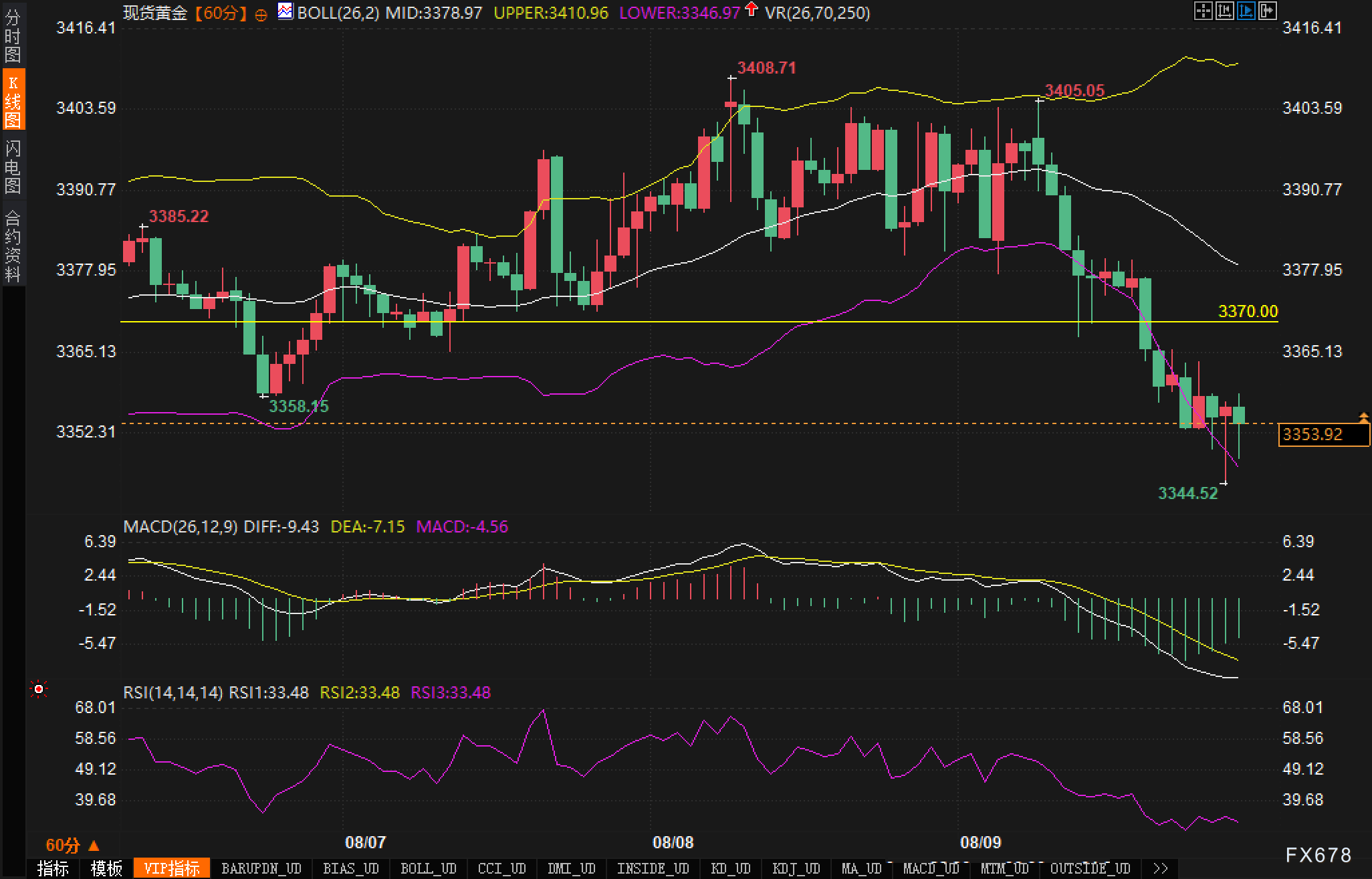The width and height of the screenshot is (1372, 879).
Task: Click the BOLL indicator chart icon
Action: [285, 11]
